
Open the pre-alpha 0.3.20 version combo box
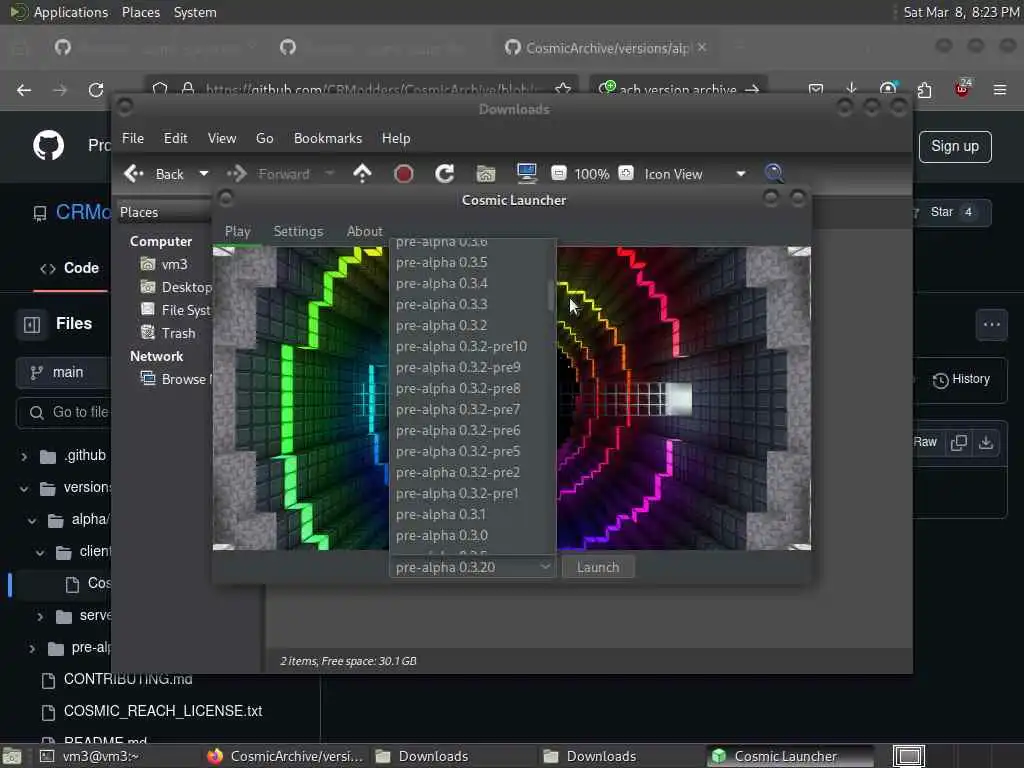point(472,568)
